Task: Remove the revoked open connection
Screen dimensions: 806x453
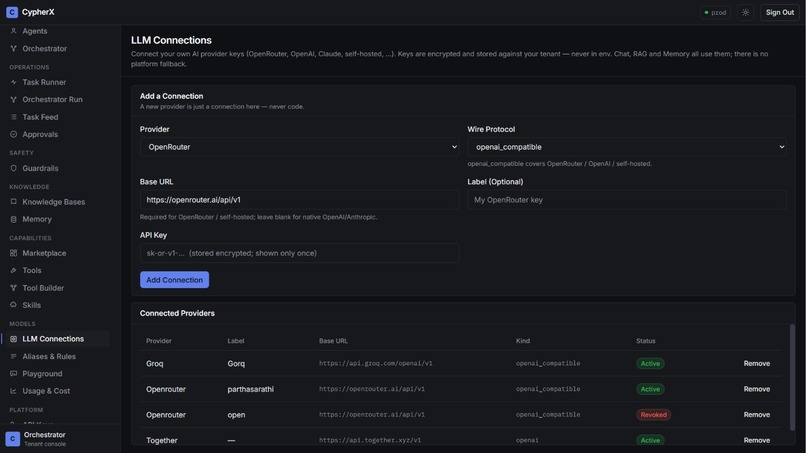Action: point(757,414)
